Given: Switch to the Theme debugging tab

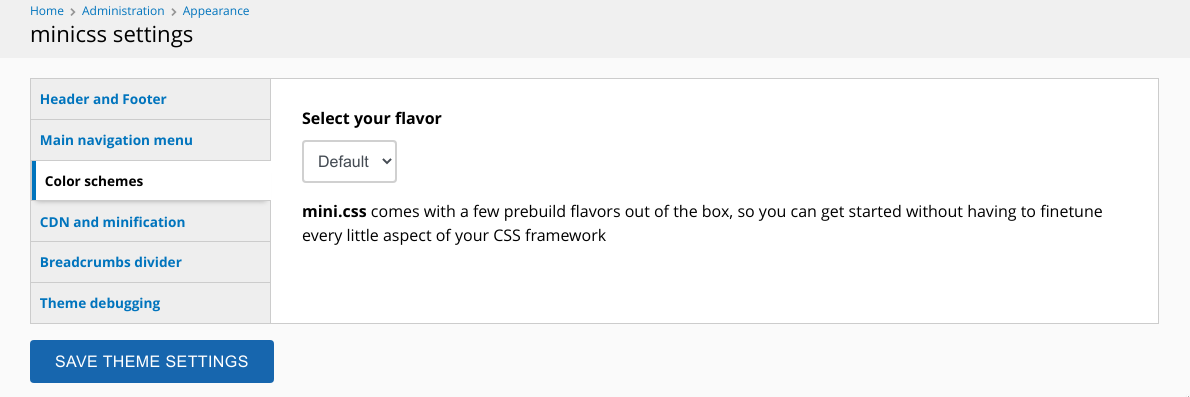Looking at the screenshot, I should point(150,303).
